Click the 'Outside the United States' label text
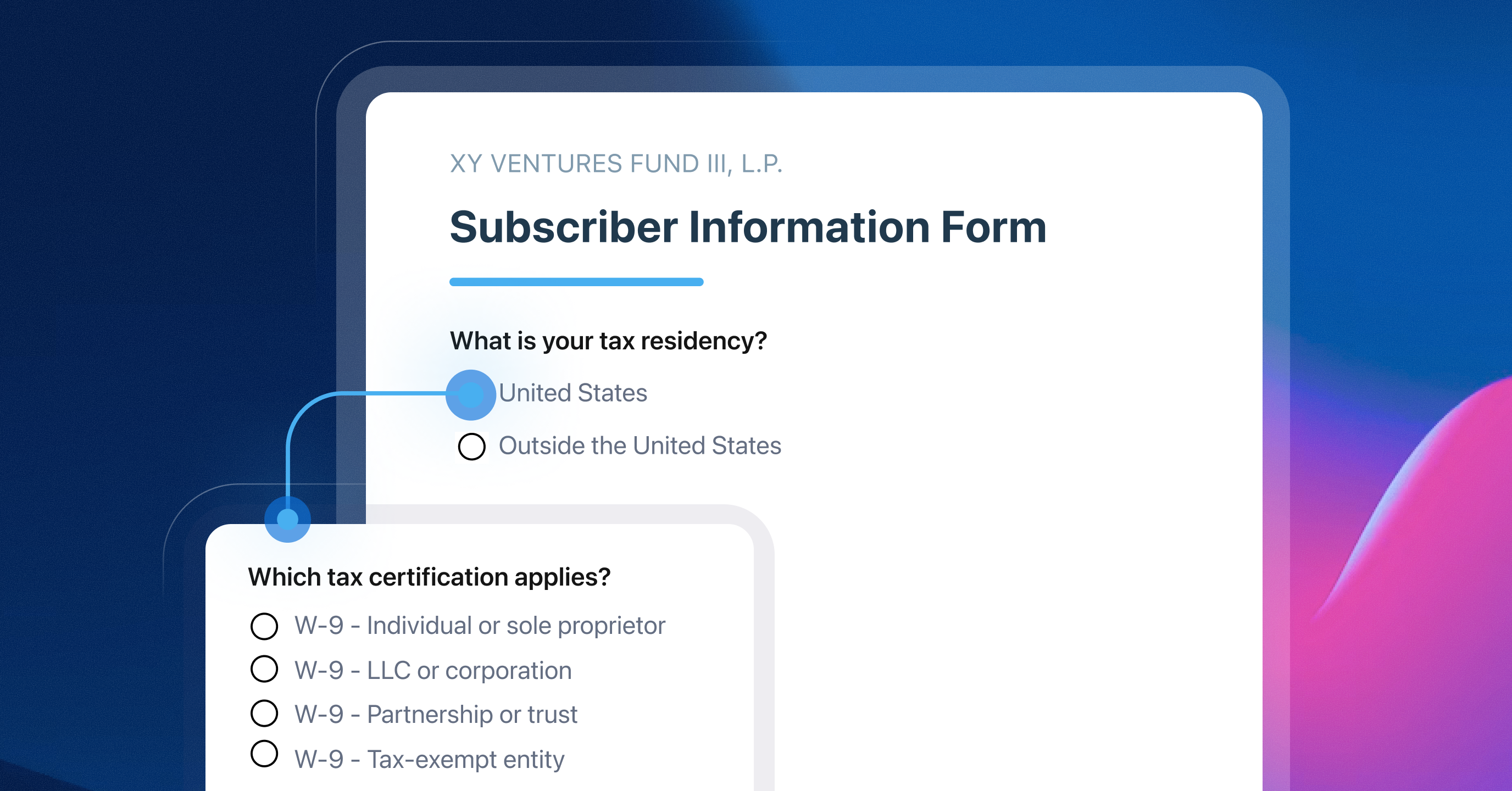This screenshot has height=791, width=1512. 640,445
